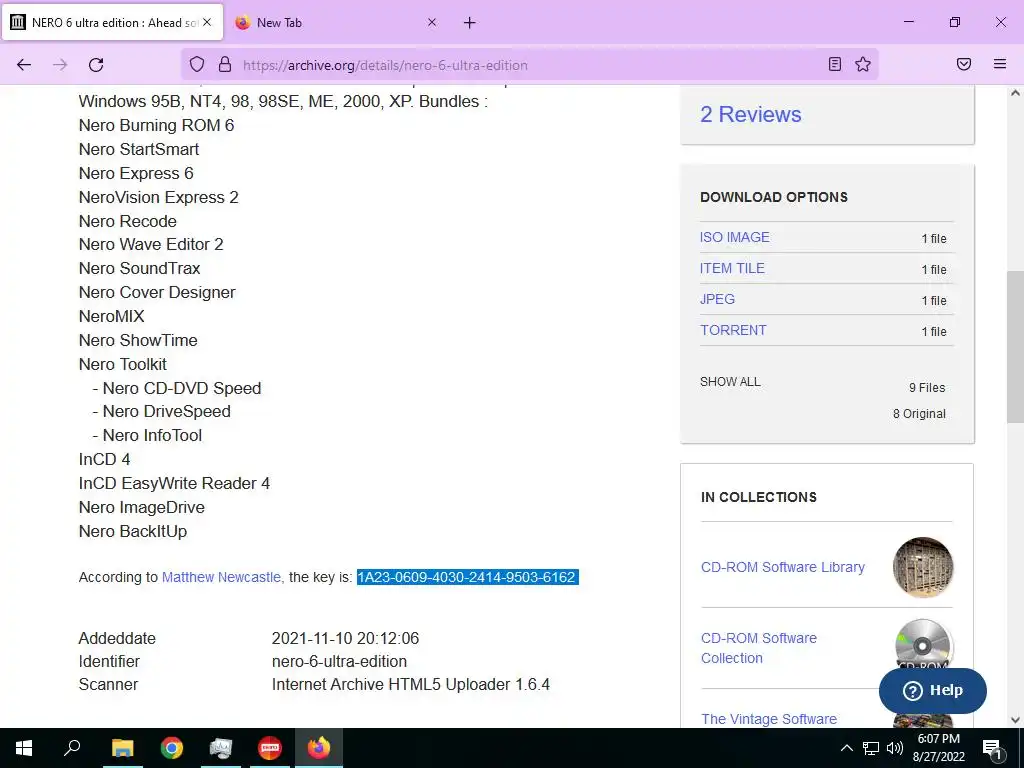Click the Forward navigation arrow
The width and height of the screenshot is (1024, 768).
[60, 65]
